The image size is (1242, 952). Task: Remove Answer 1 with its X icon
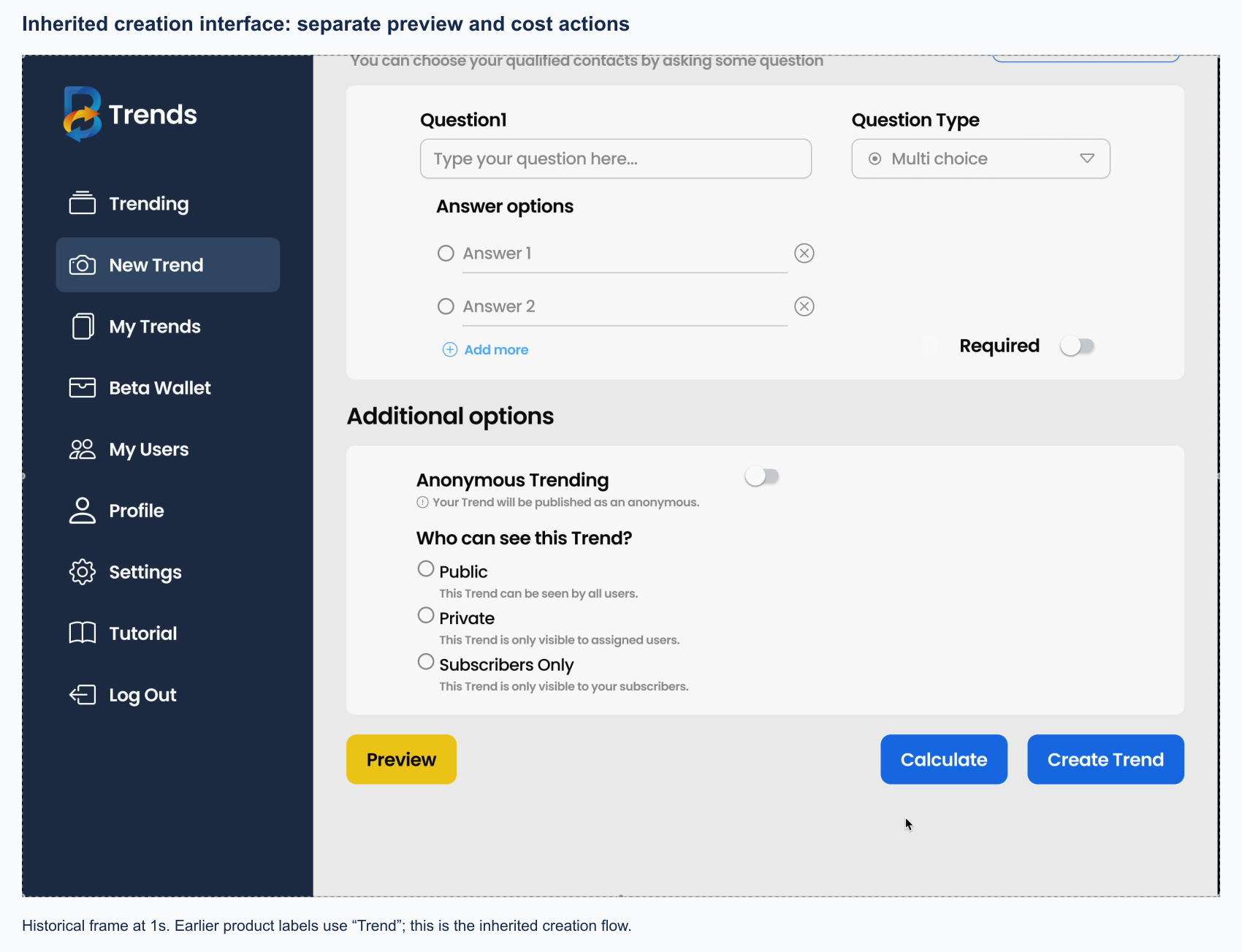point(804,253)
